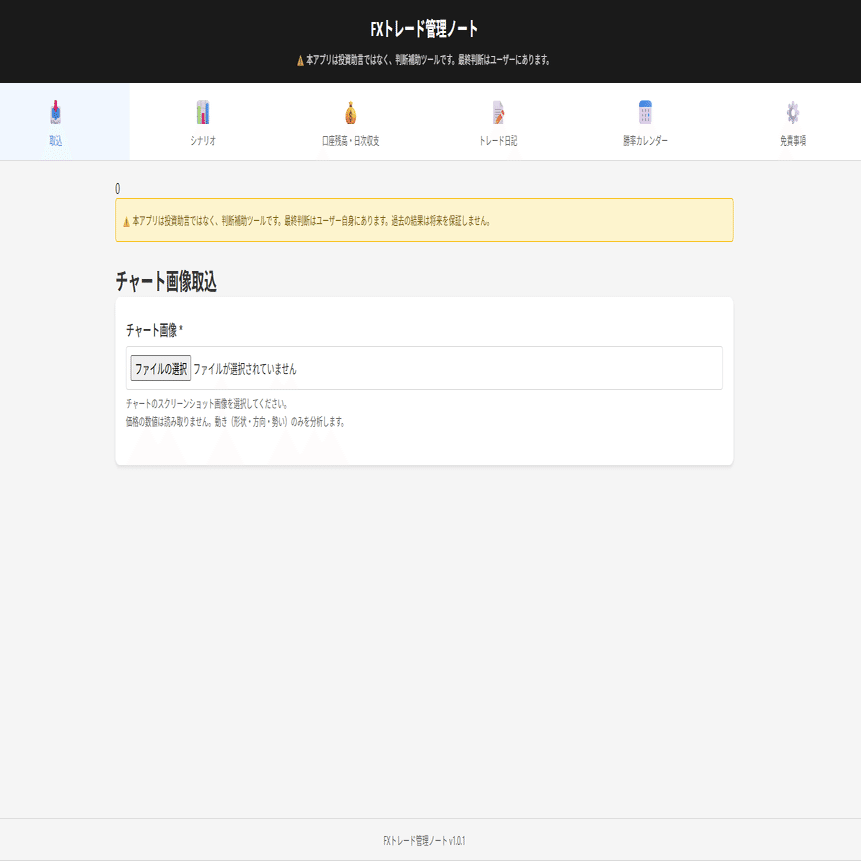The height and width of the screenshot is (861, 861).
Task: Click the チャート画像取込 heading
Action: click(x=166, y=282)
